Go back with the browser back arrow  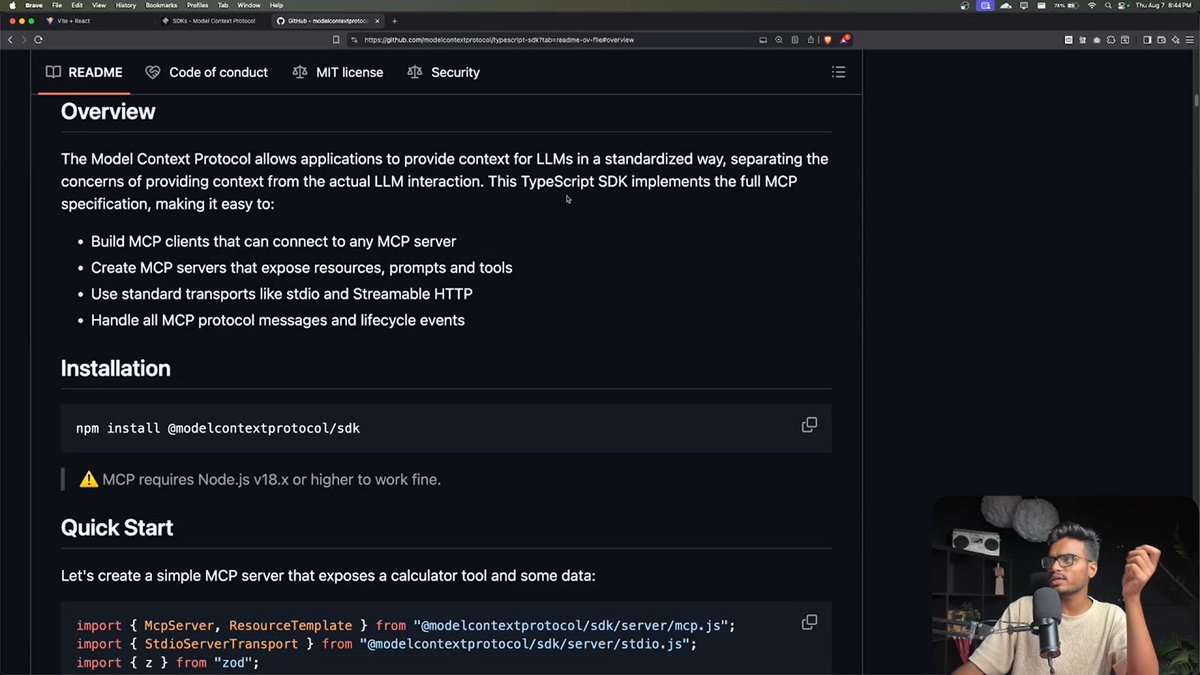tap(10, 40)
